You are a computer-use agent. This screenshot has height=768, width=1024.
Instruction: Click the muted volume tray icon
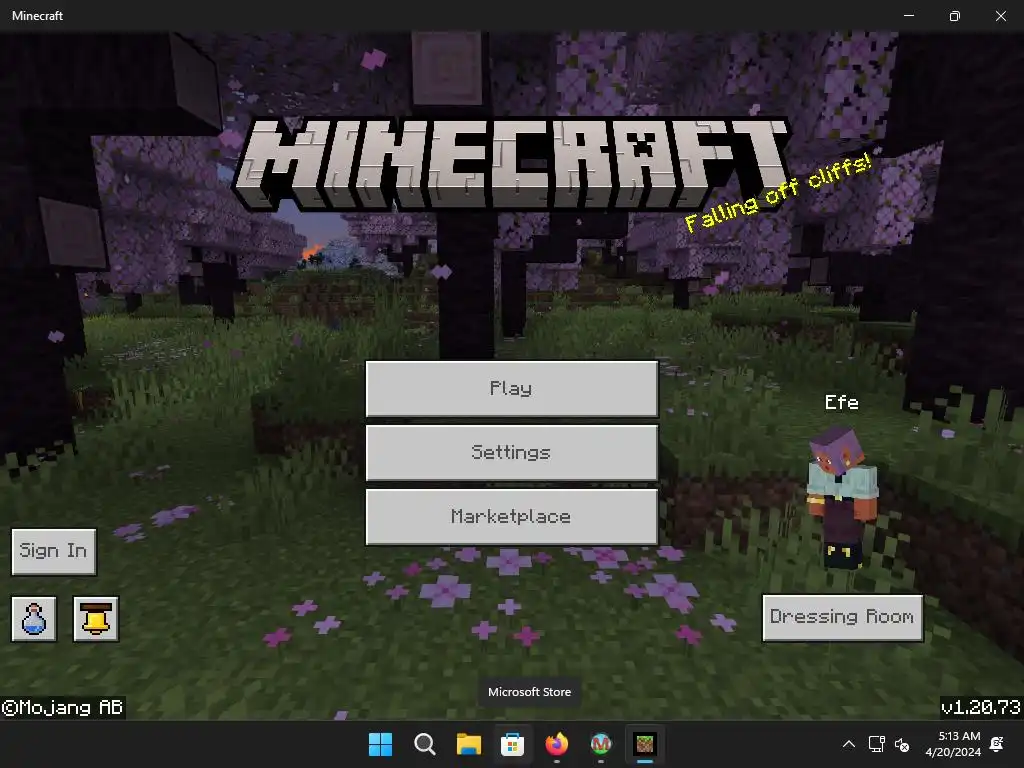(902, 744)
